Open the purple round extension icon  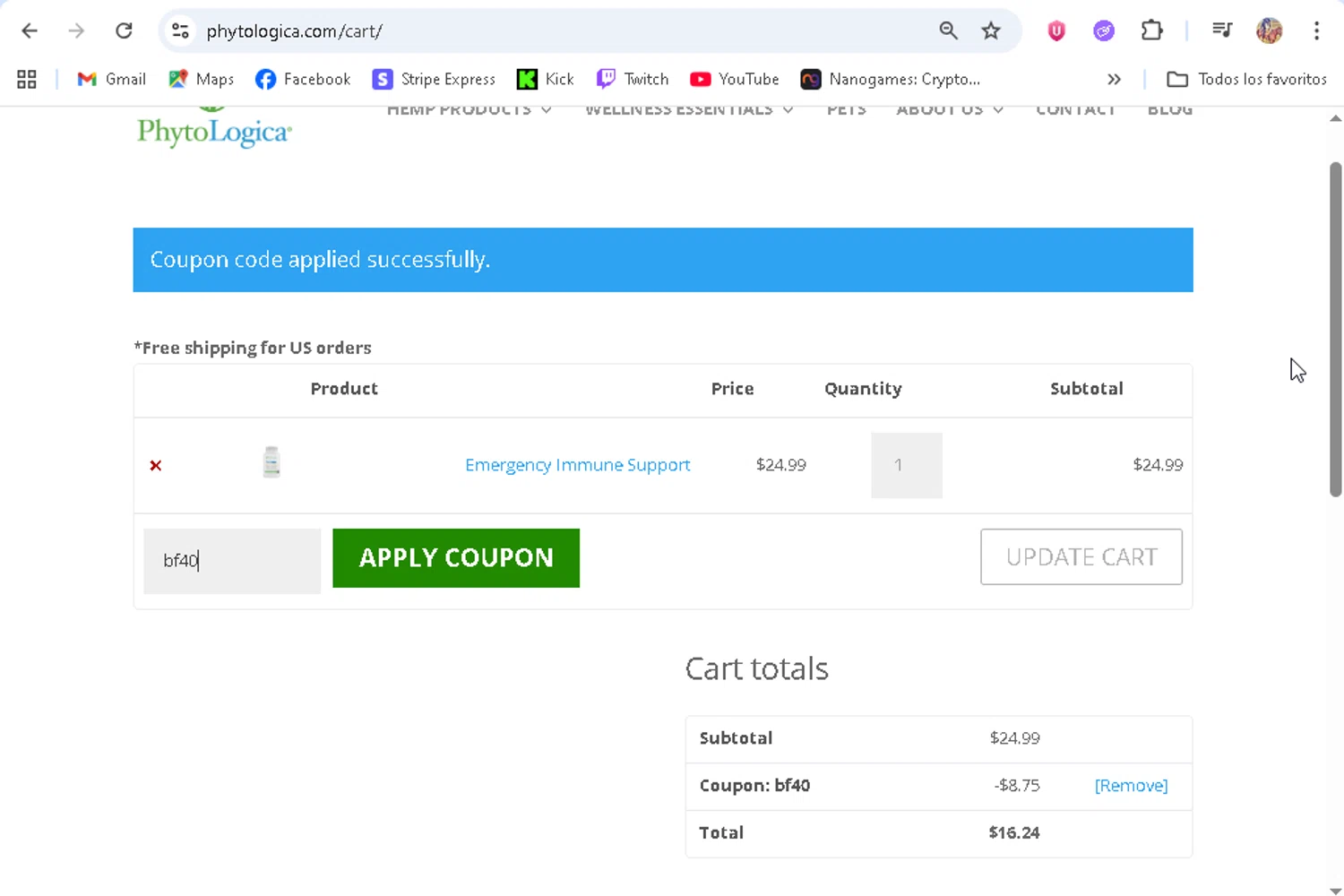(1104, 31)
